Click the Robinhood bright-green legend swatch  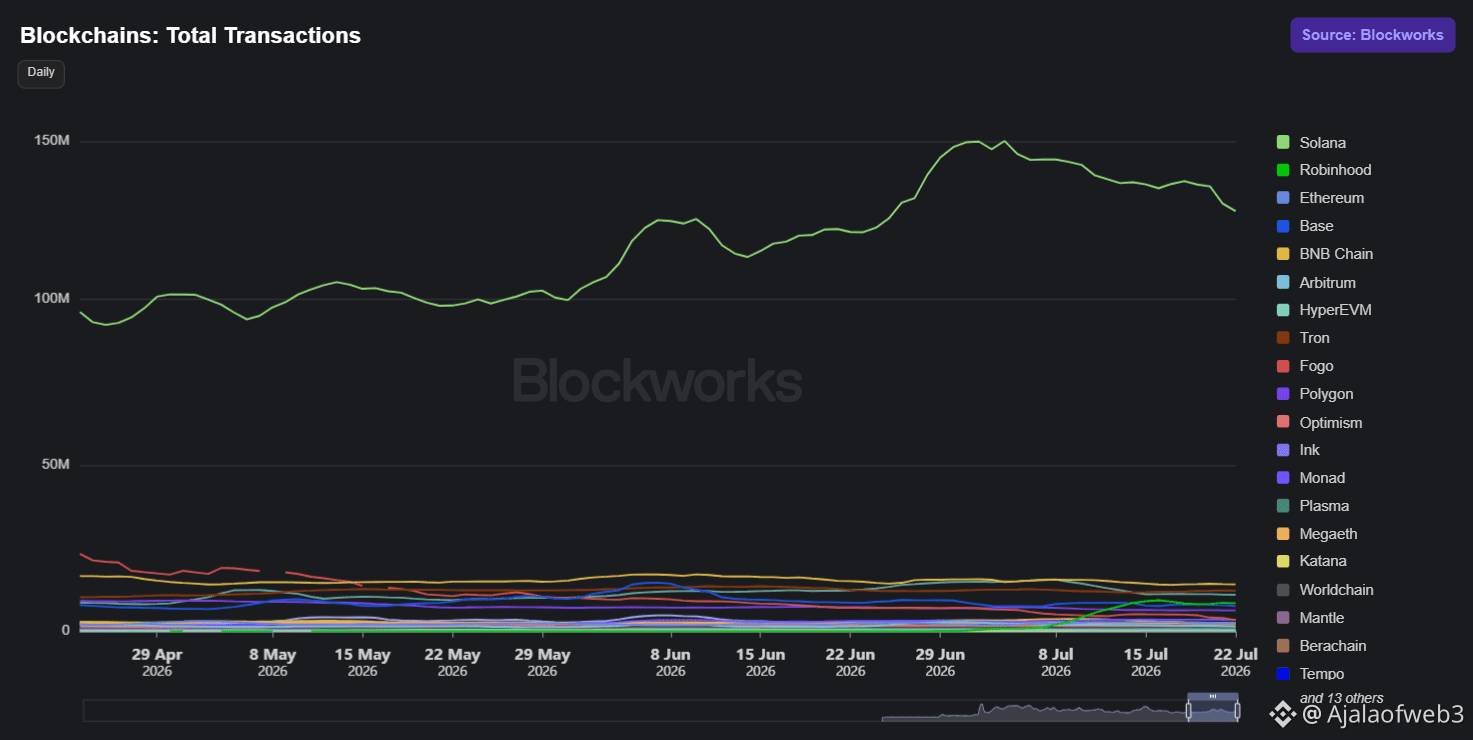tap(1283, 170)
